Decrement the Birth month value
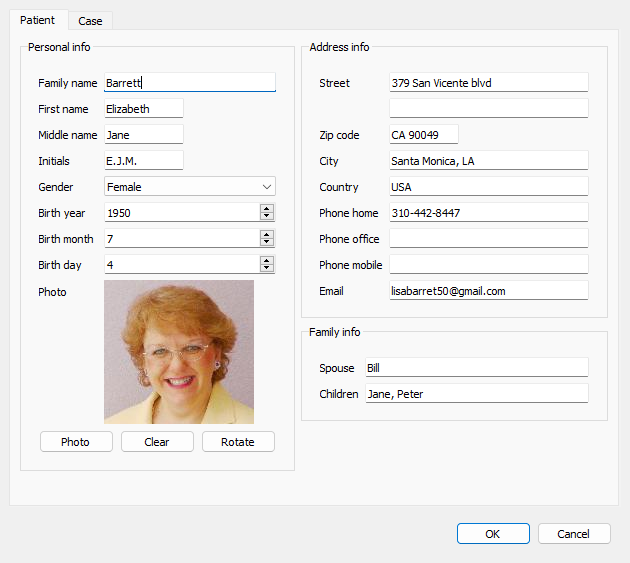Image resolution: width=630 pixels, height=563 pixels. [267, 243]
